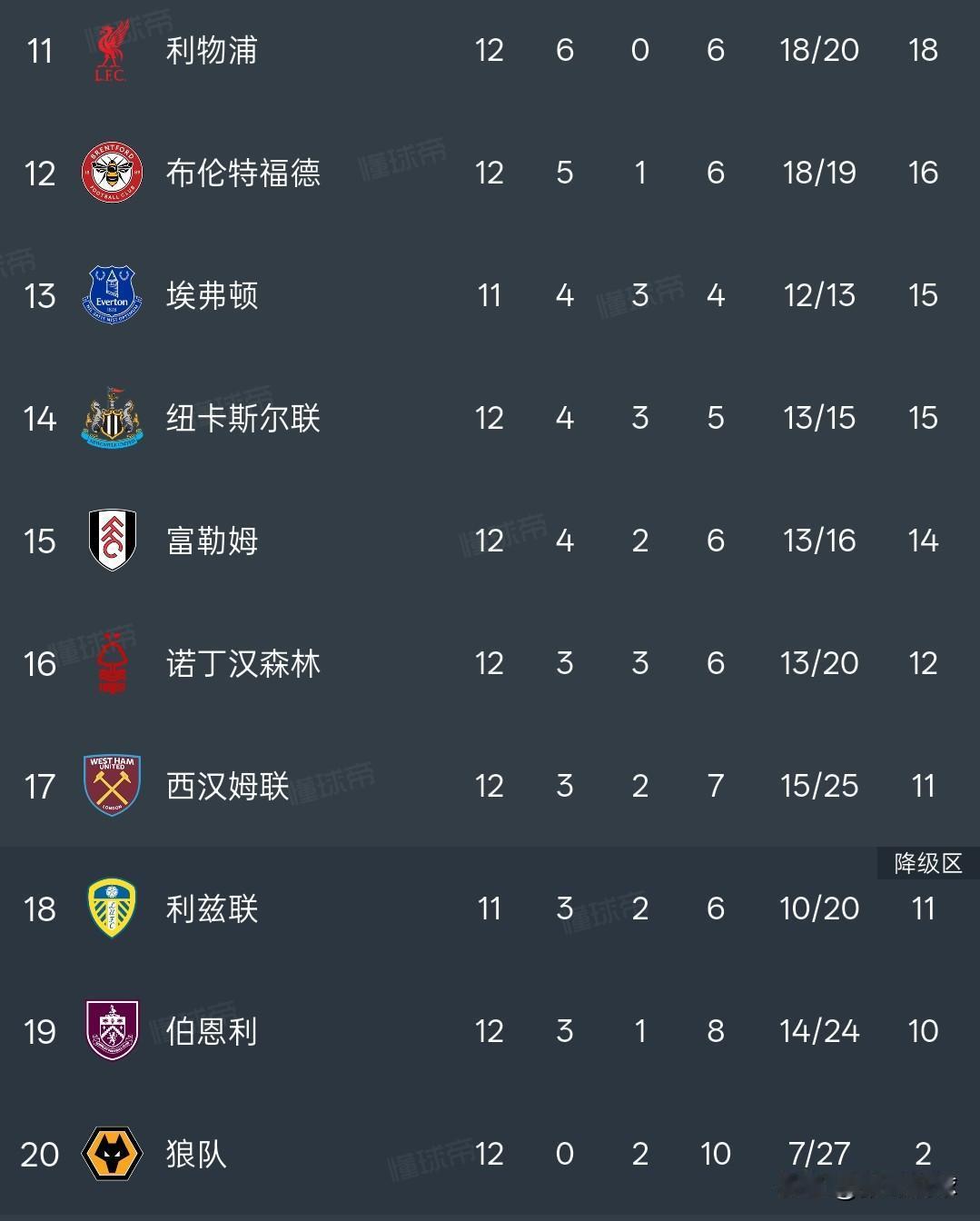Select 埃弗顿 matches played 11
Screen dimensions: 980x1221
(490, 295)
